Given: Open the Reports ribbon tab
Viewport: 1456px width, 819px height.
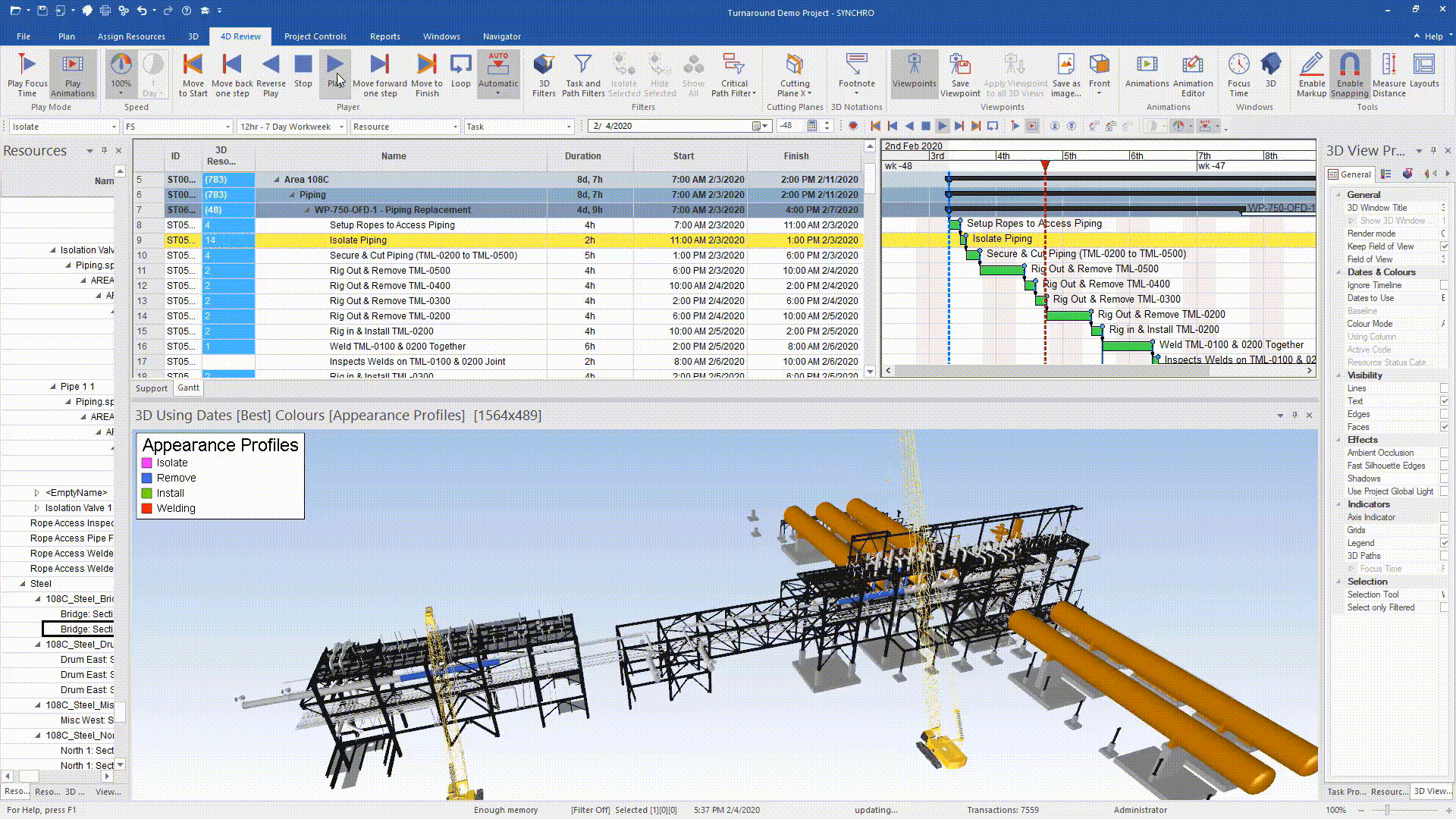Looking at the screenshot, I should pyautogui.click(x=384, y=36).
